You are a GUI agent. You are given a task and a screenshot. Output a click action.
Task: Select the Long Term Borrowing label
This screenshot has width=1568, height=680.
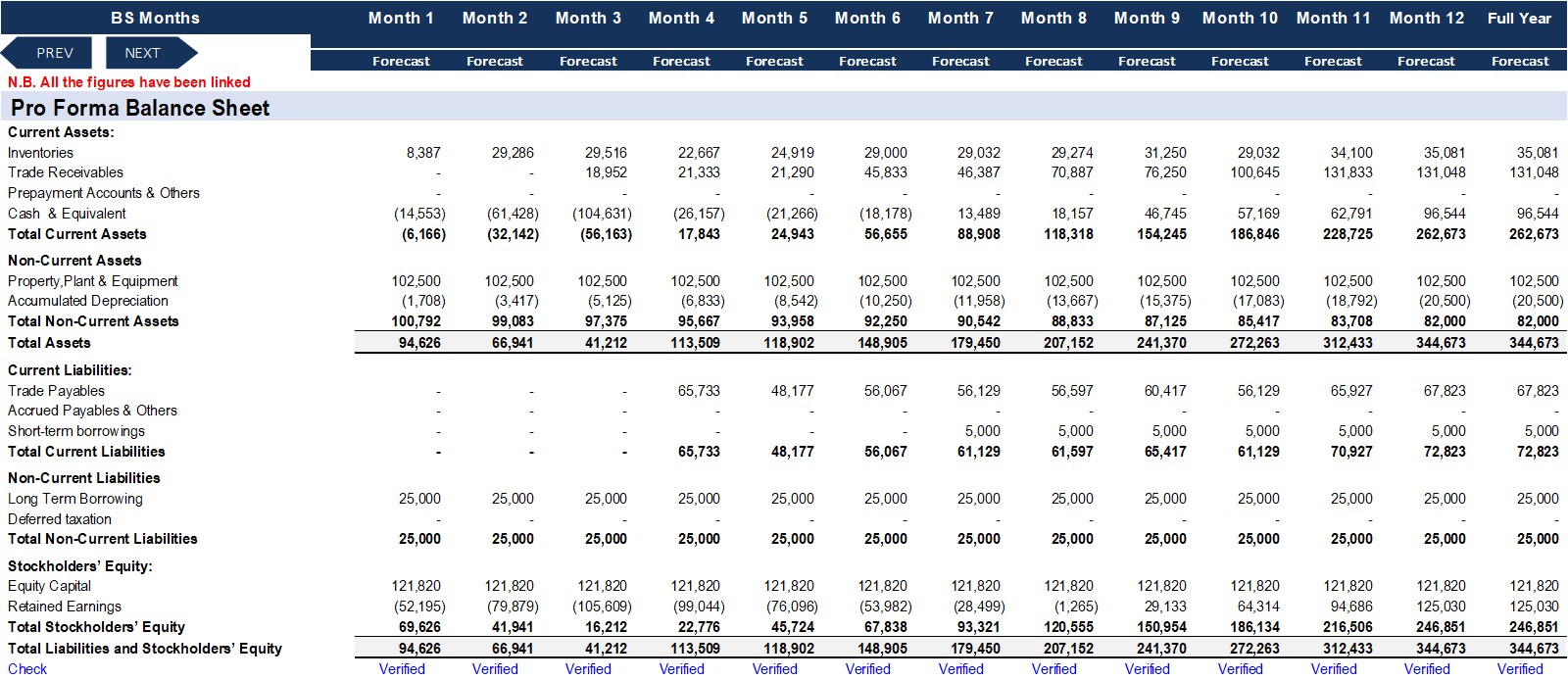(75, 499)
